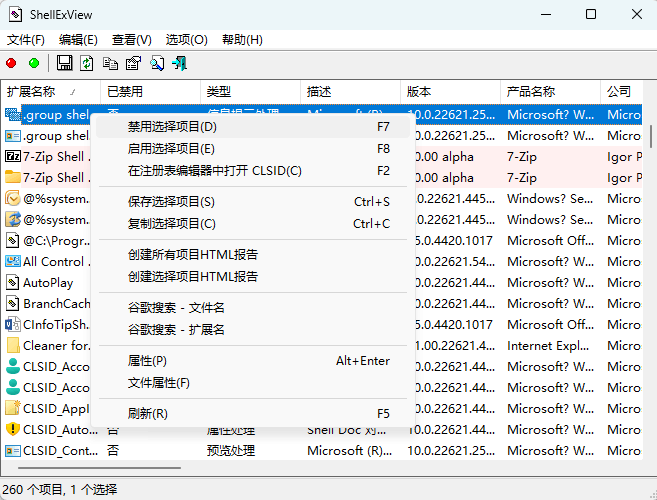Choose 文件属性(F) in context menu
Image resolution: width=657 pixels, height=500 pixels.
159,383
